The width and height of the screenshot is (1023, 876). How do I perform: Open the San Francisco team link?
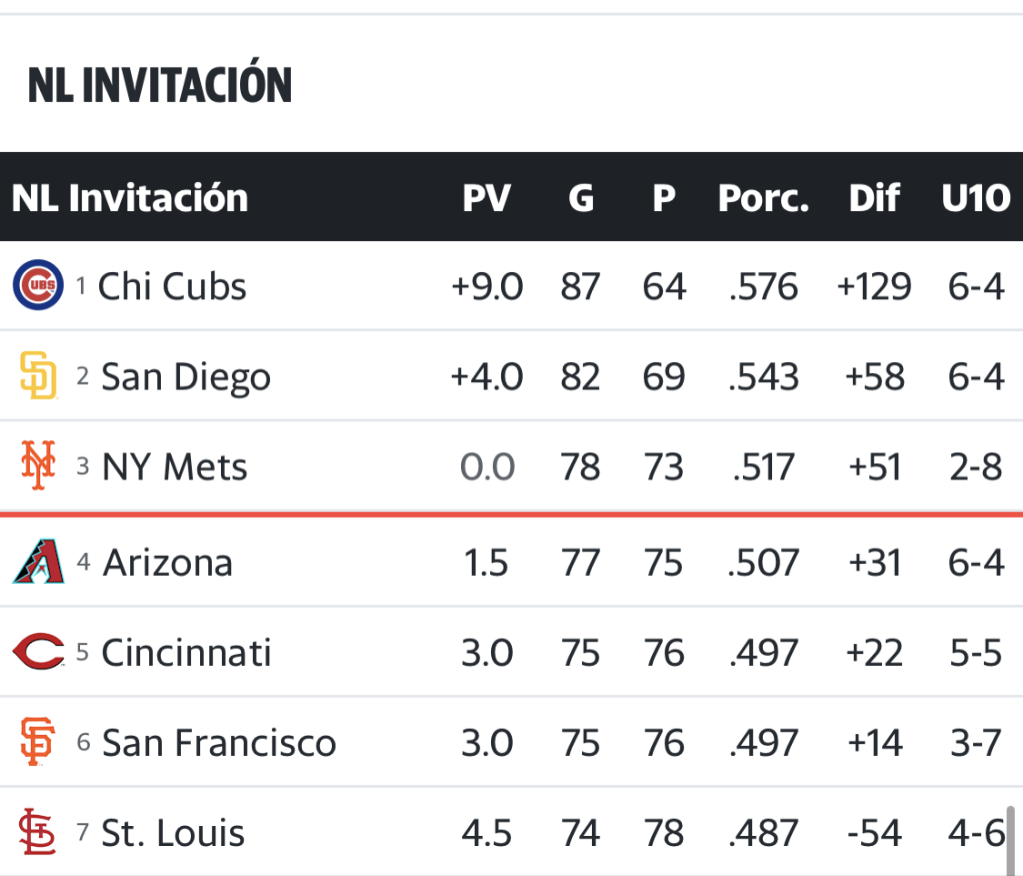tap(219, 743)
